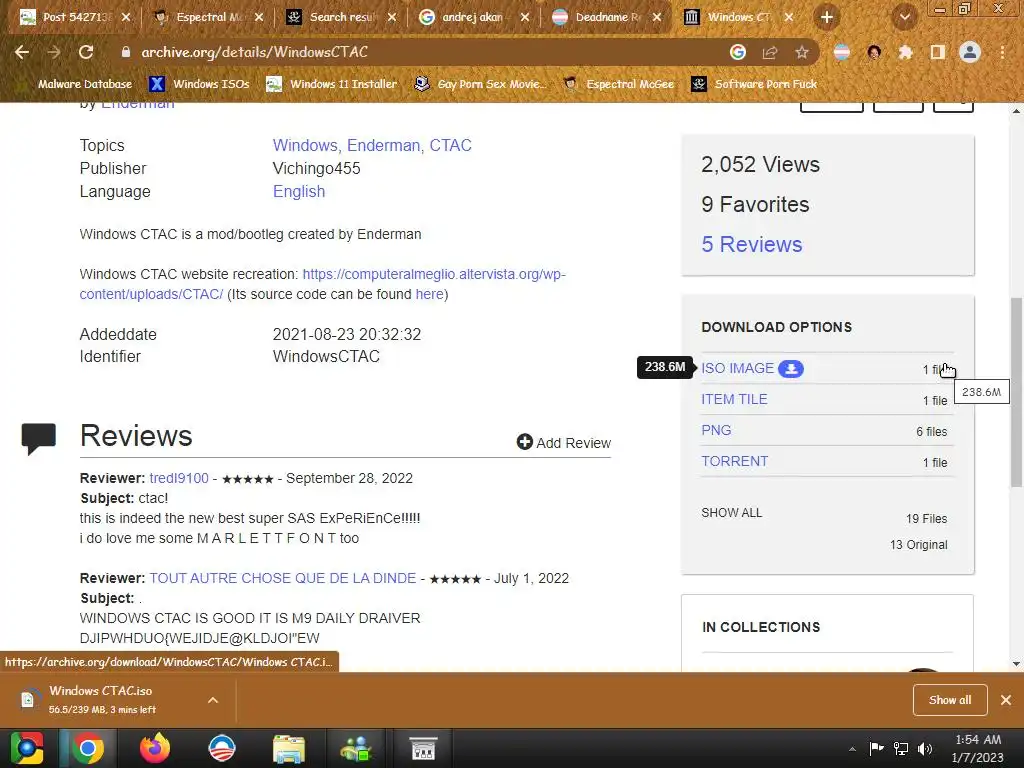Click the Add Review link
The width and height of the screenshot is (1024, 768).
(573, 443)
